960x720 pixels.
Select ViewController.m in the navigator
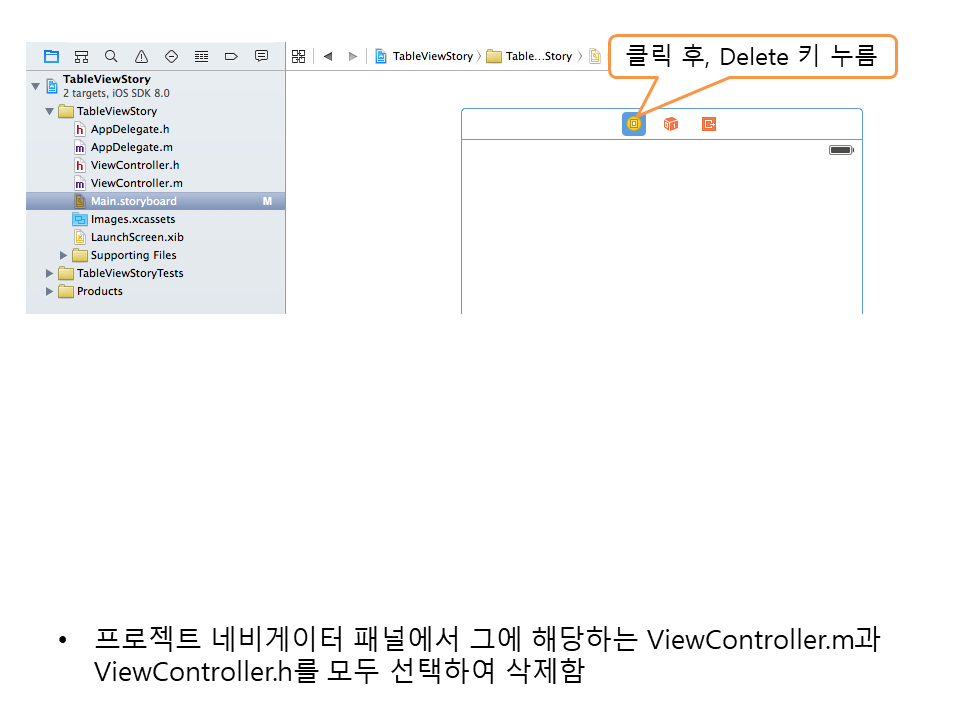(136, 183)
